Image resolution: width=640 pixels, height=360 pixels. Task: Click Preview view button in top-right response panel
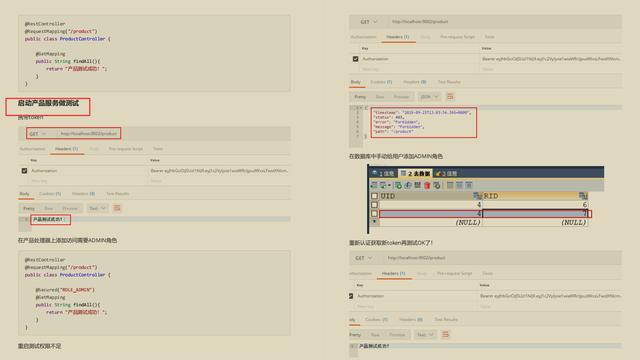tap(401, 97)
